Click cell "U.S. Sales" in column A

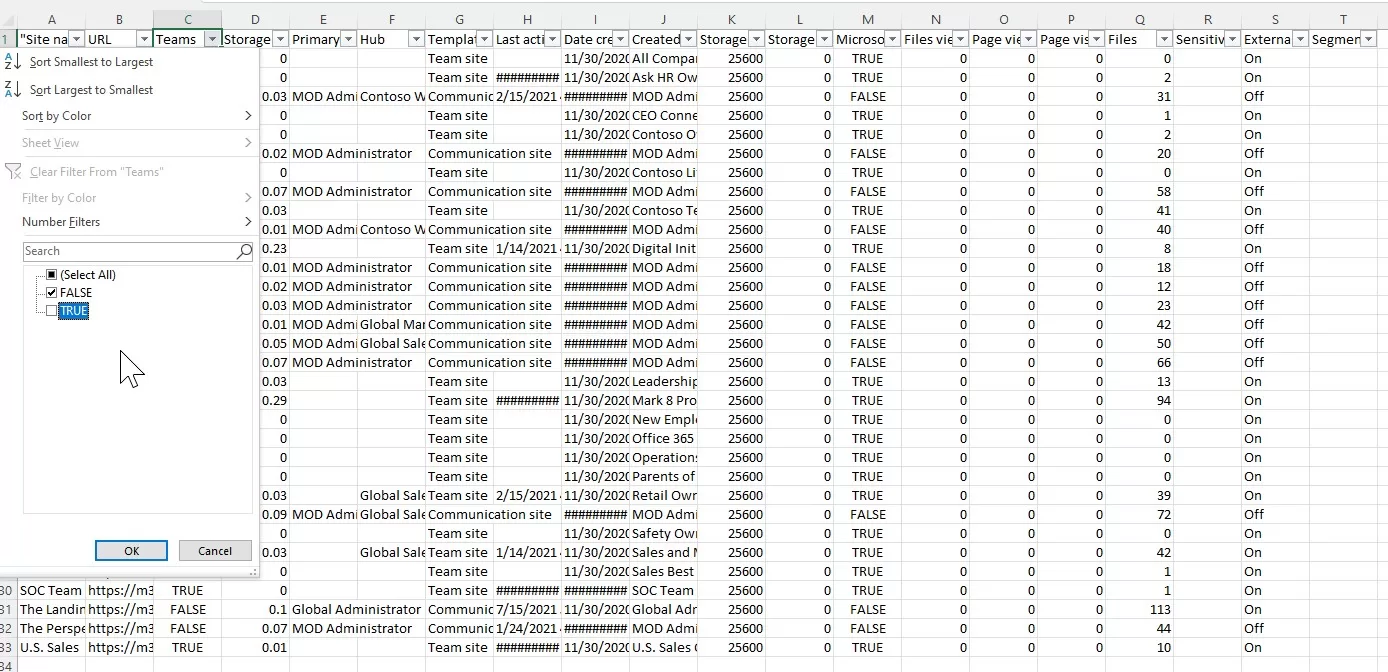51,647
